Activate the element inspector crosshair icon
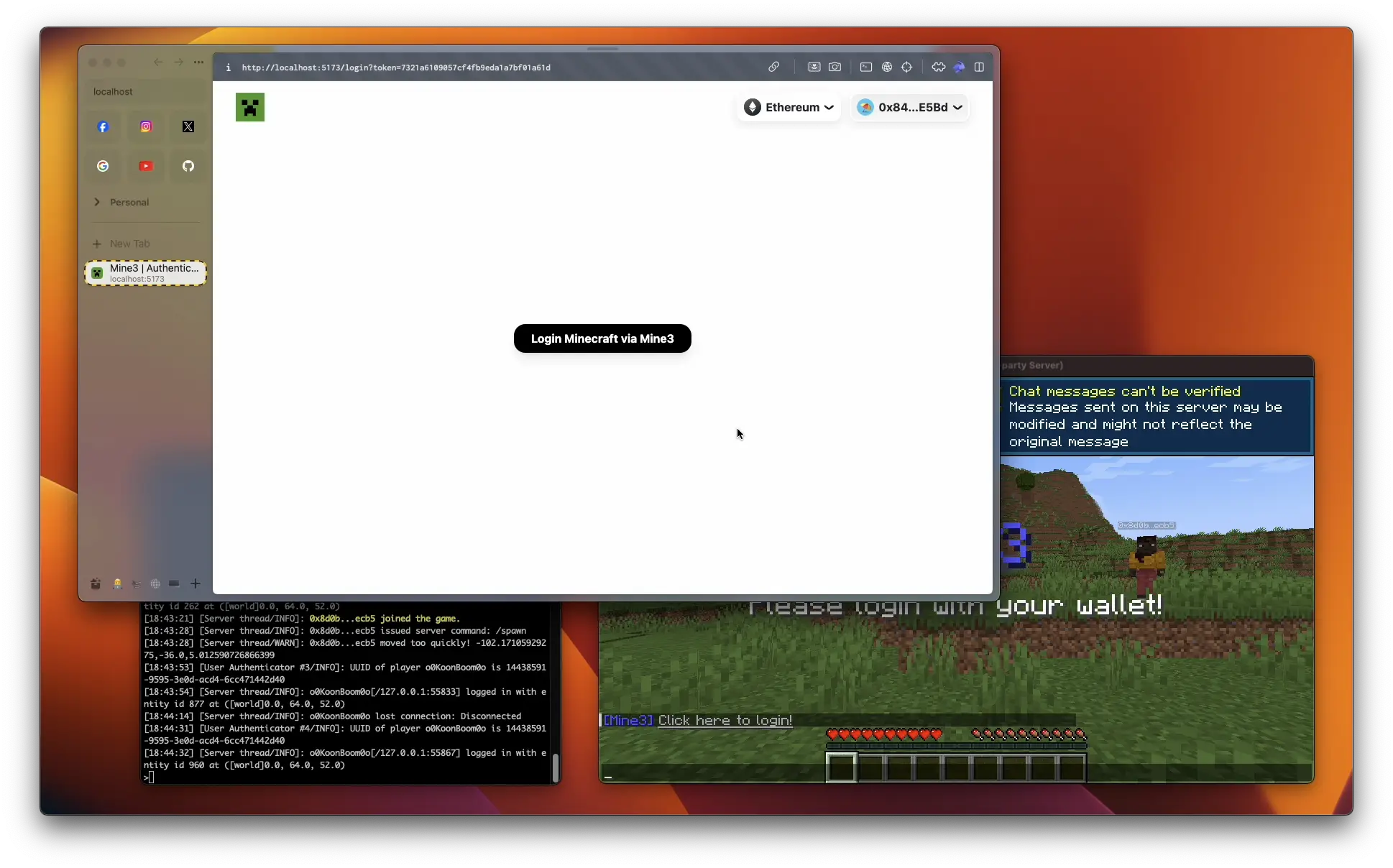The width and height of the screenshot is (1393, 868). [x=907, y=67]
